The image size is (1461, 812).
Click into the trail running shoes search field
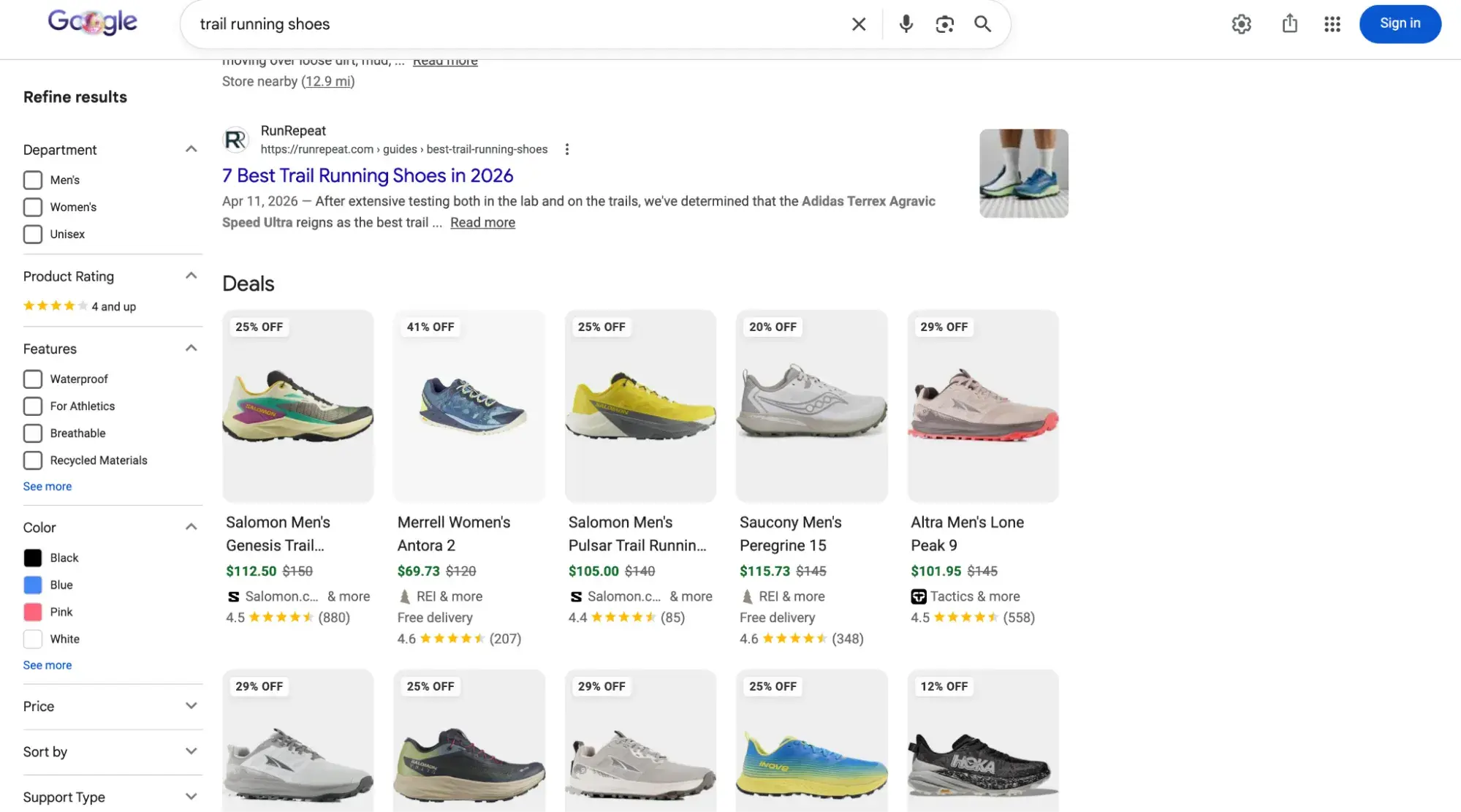pos(512,24)
